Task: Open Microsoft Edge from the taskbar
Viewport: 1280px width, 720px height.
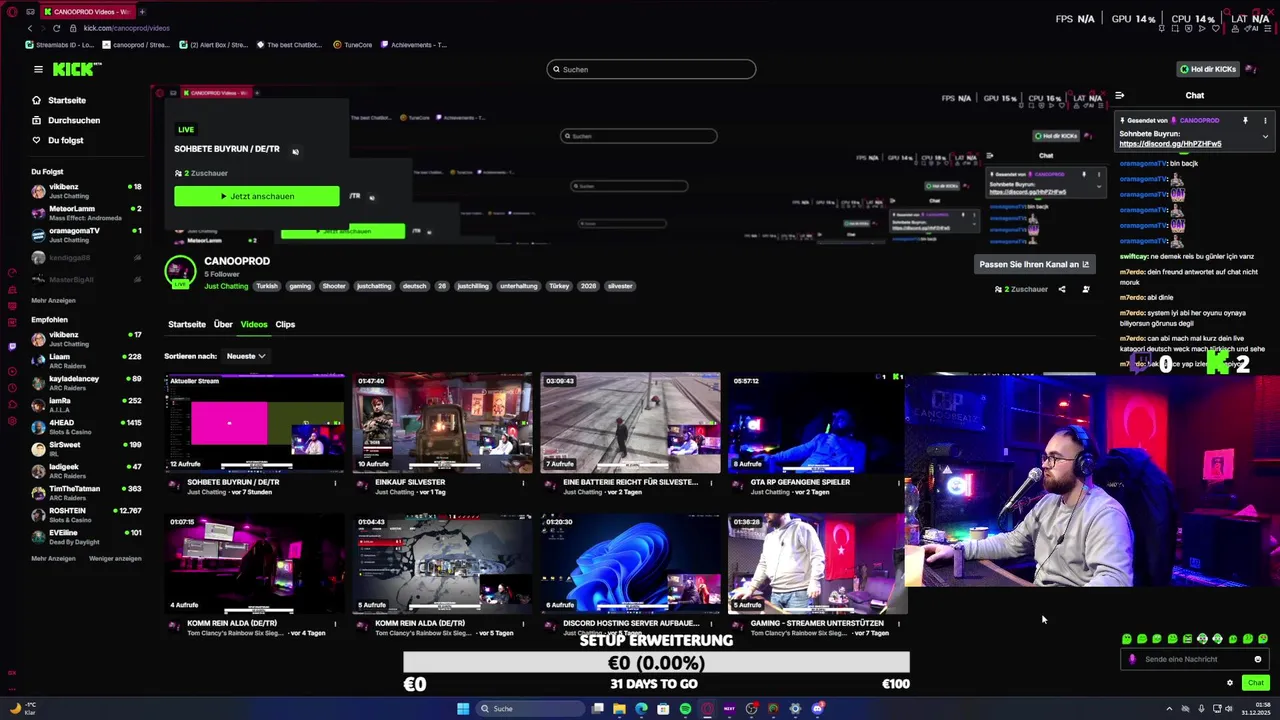Action: coord(641,708)
